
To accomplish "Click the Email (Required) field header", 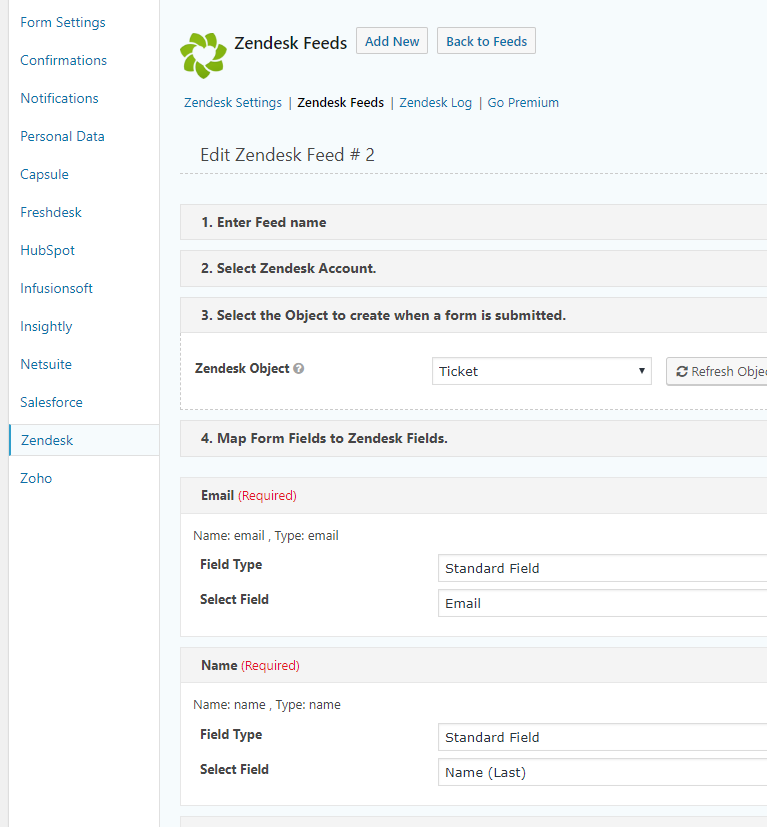I will pyautogui.click(x=473, y=495).
